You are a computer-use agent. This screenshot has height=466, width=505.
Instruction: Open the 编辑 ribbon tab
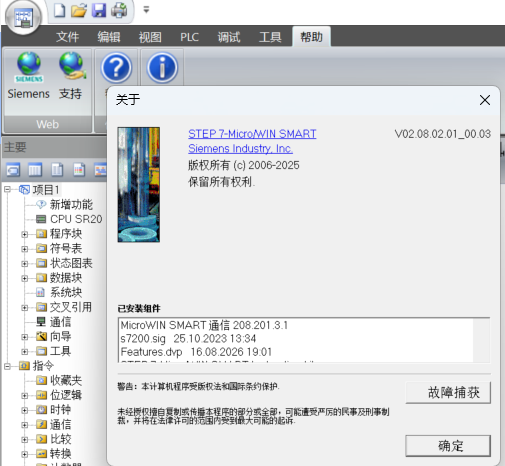coord(109,37)
